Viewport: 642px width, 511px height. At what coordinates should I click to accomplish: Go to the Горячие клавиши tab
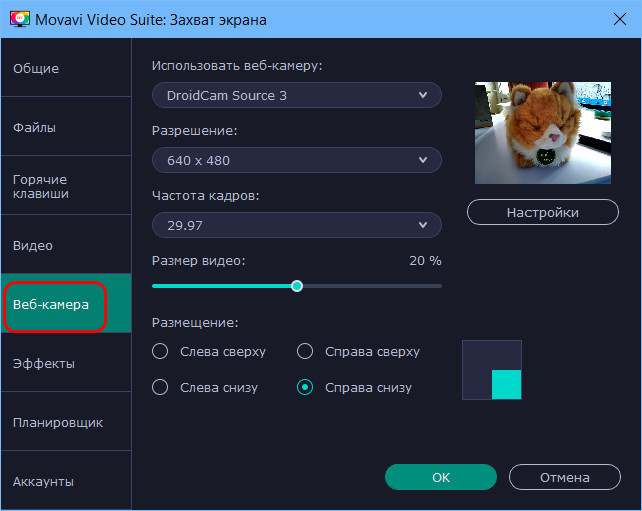[66, 186]
